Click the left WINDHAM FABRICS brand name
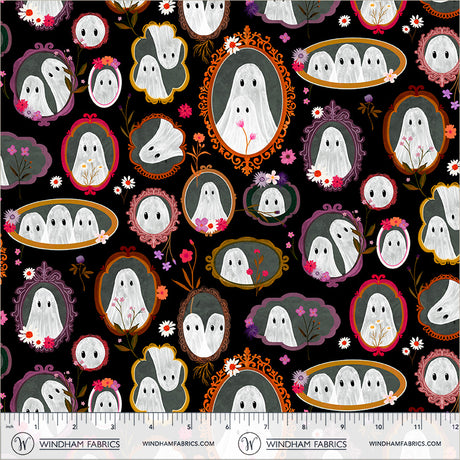This screenshot has width=460, height=460. (80, 444)
